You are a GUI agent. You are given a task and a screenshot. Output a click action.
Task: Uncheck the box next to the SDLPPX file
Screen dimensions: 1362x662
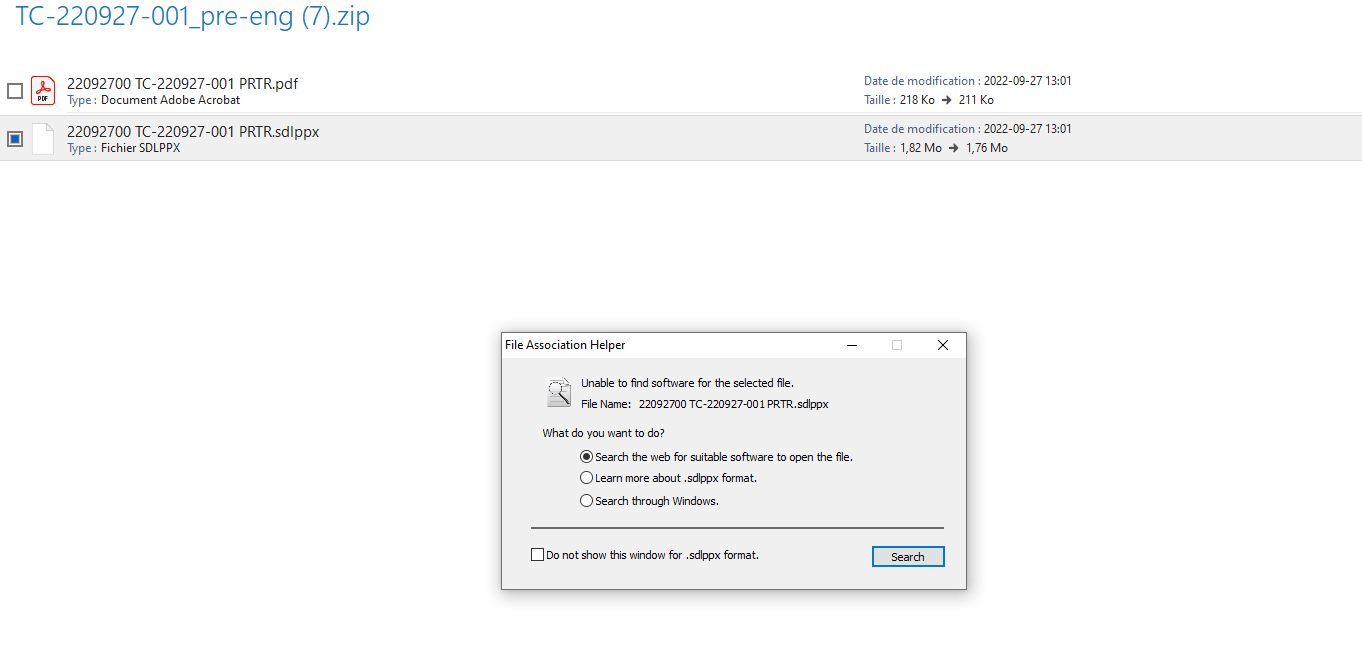(x=14, y=138)
